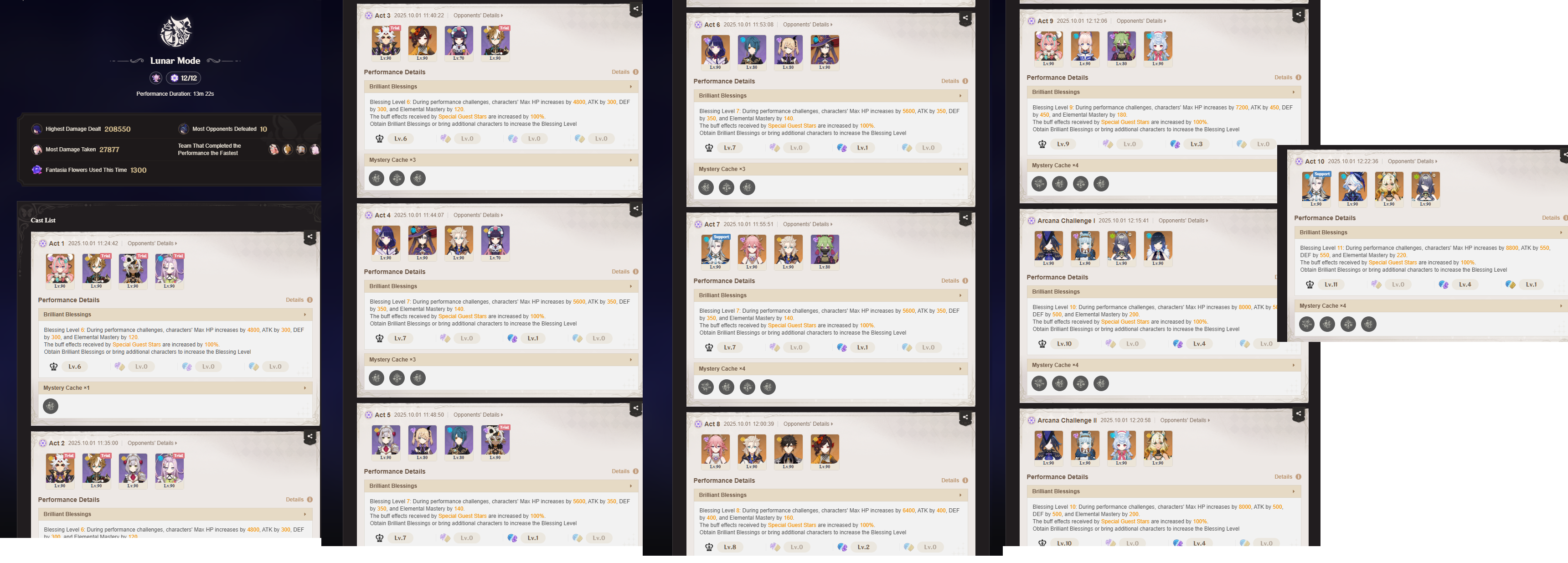
Task: Click the Lunar Mode star badge icon
Action: coord(156,78)
